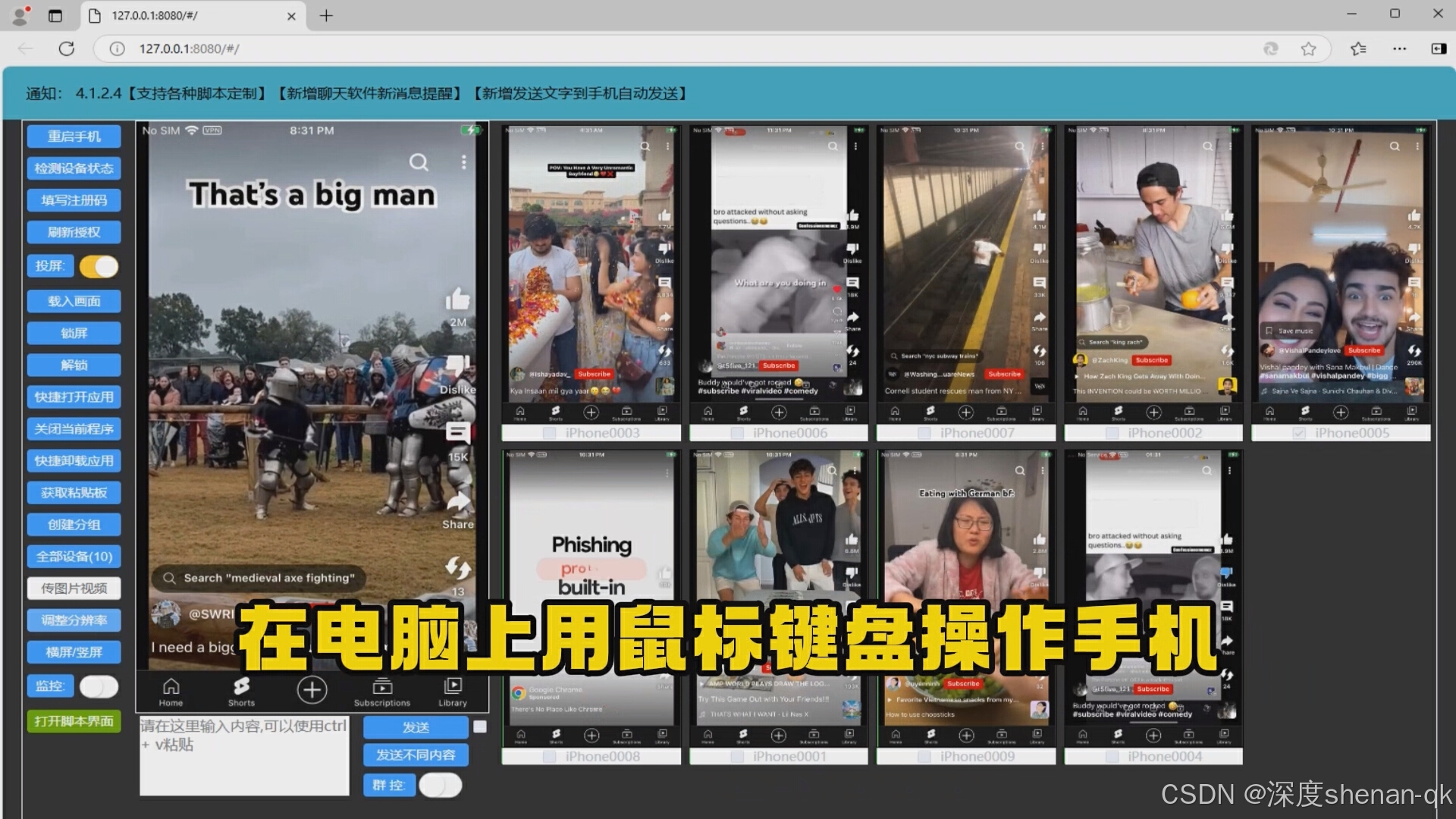Tap the Share arrow on main video
1456x819 pixels.
[458, 503]
